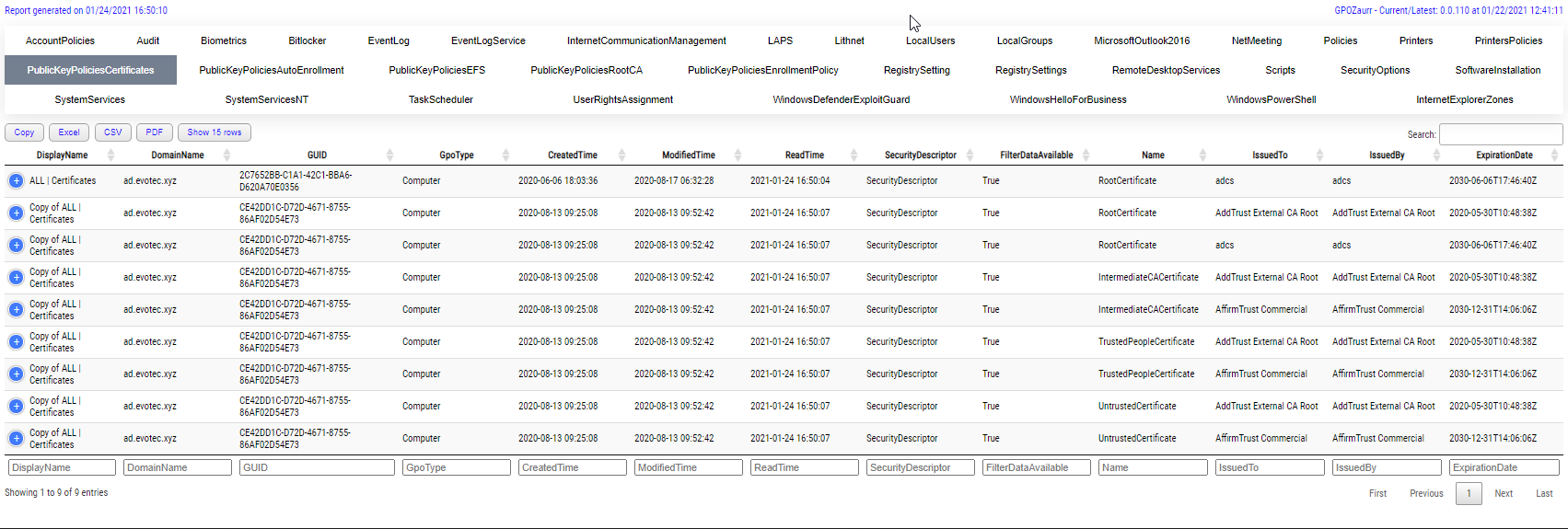Sort table by IssuedTo column
Screen dimensions: 1568x529
tap(1270, 155)
